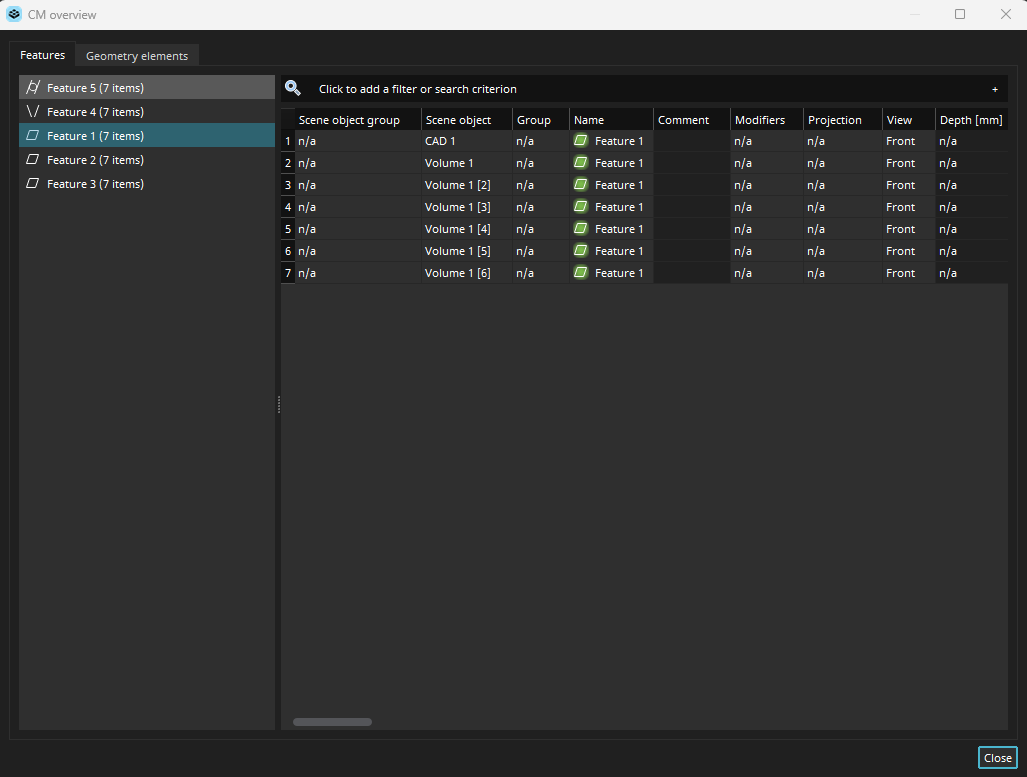Select Feature 1 (7 items) in list
Image resolution: width=1027 pixels, height=777 pixels.
[x=95, y=136]
